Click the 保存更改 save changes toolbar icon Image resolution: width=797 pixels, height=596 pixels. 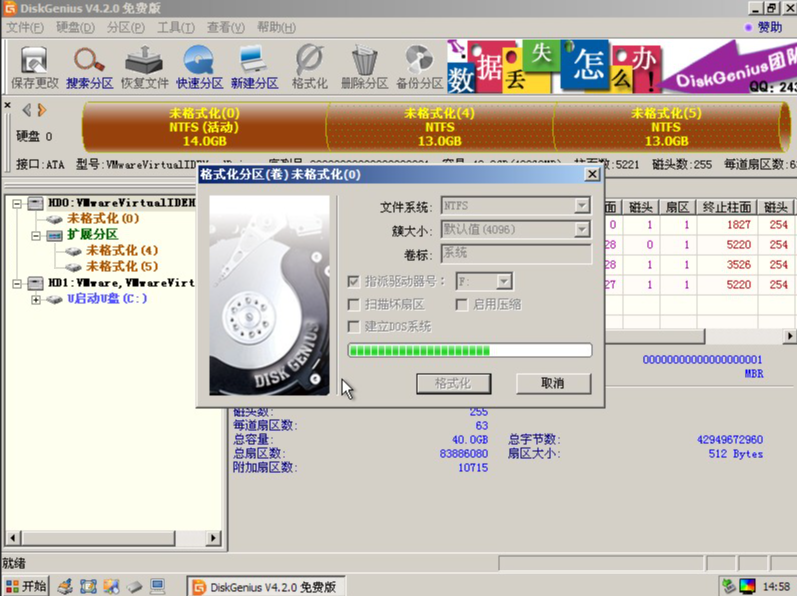click(x=35, y=66)
